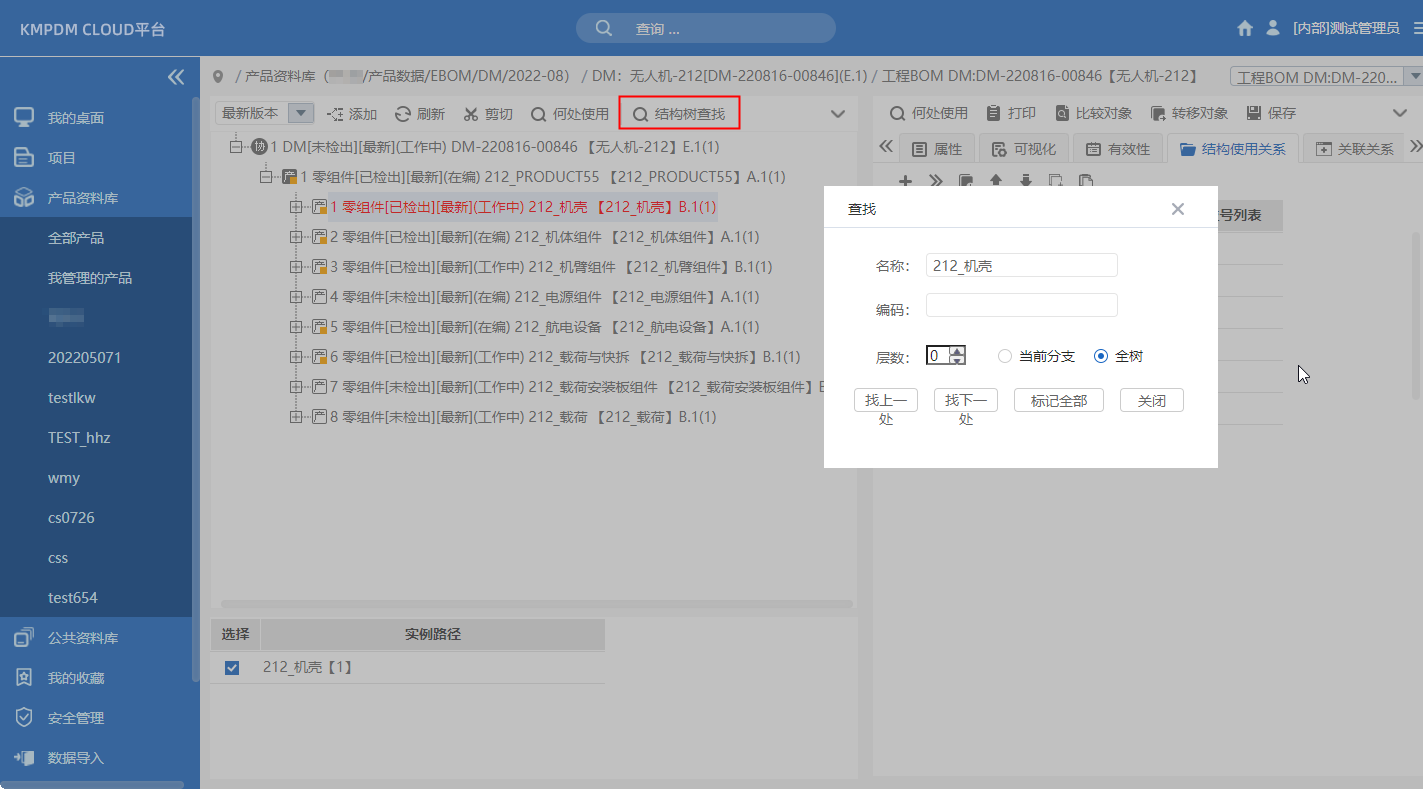Click the 关闭 button in find dialog
This screenshot has height=789, width=1423.
tap(1151, 400)
